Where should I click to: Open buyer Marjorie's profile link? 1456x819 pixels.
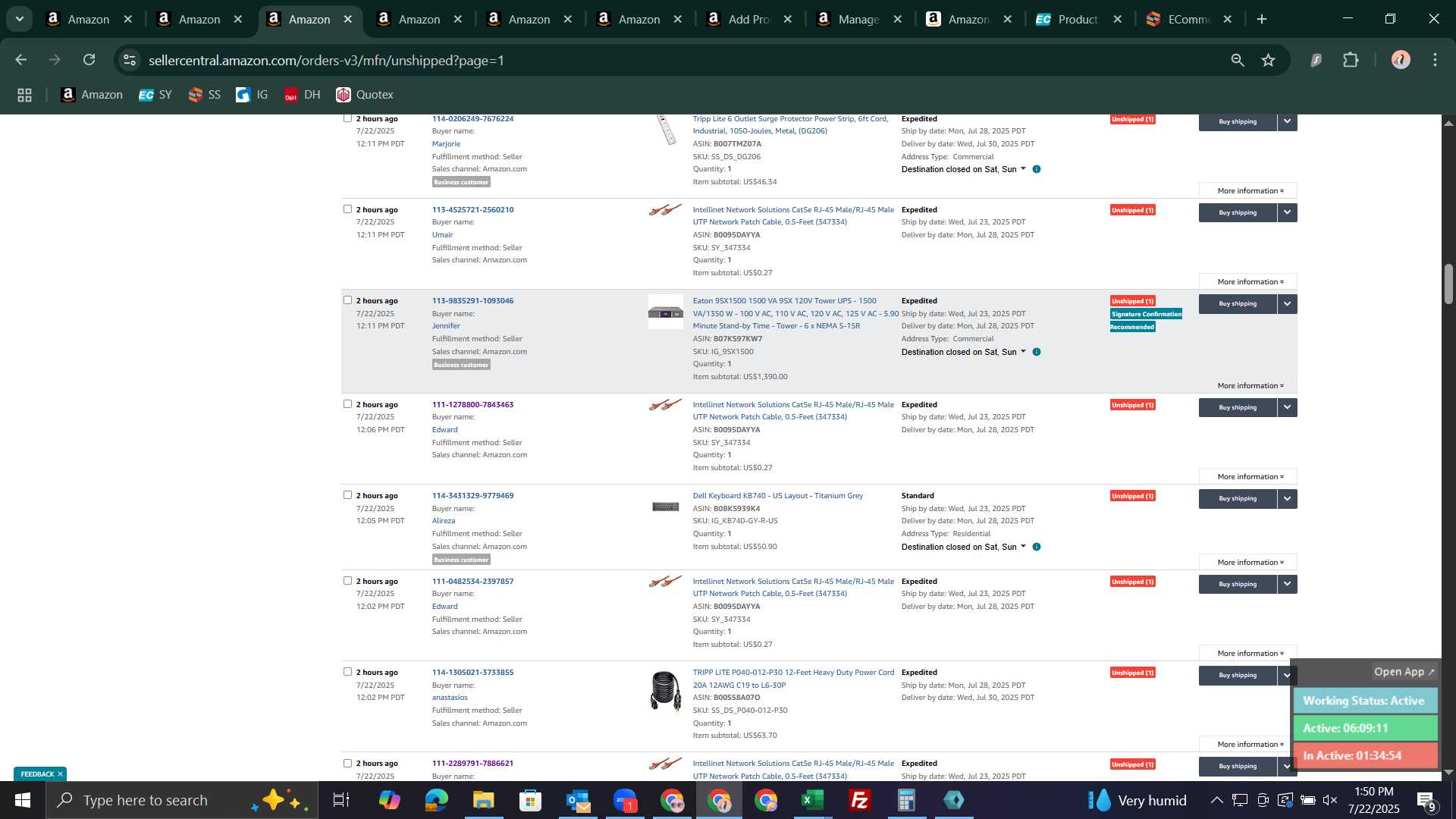[x=446, y=144]
